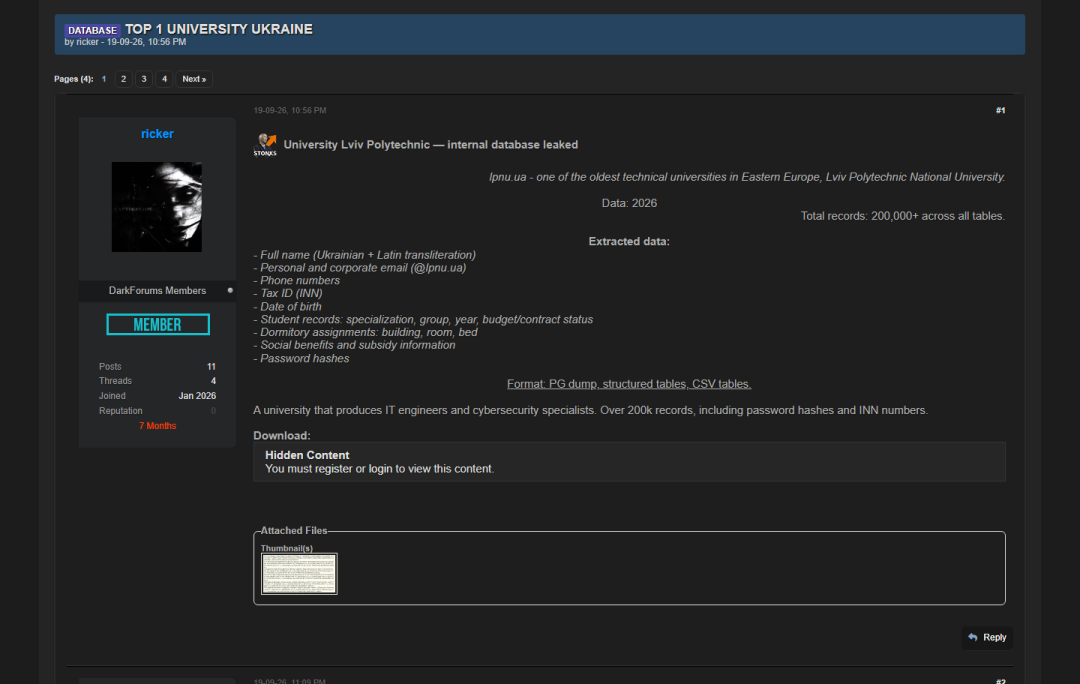Click the author ricker in thread header
This screenshot has height=684, width=1080.
click(87, 42)
